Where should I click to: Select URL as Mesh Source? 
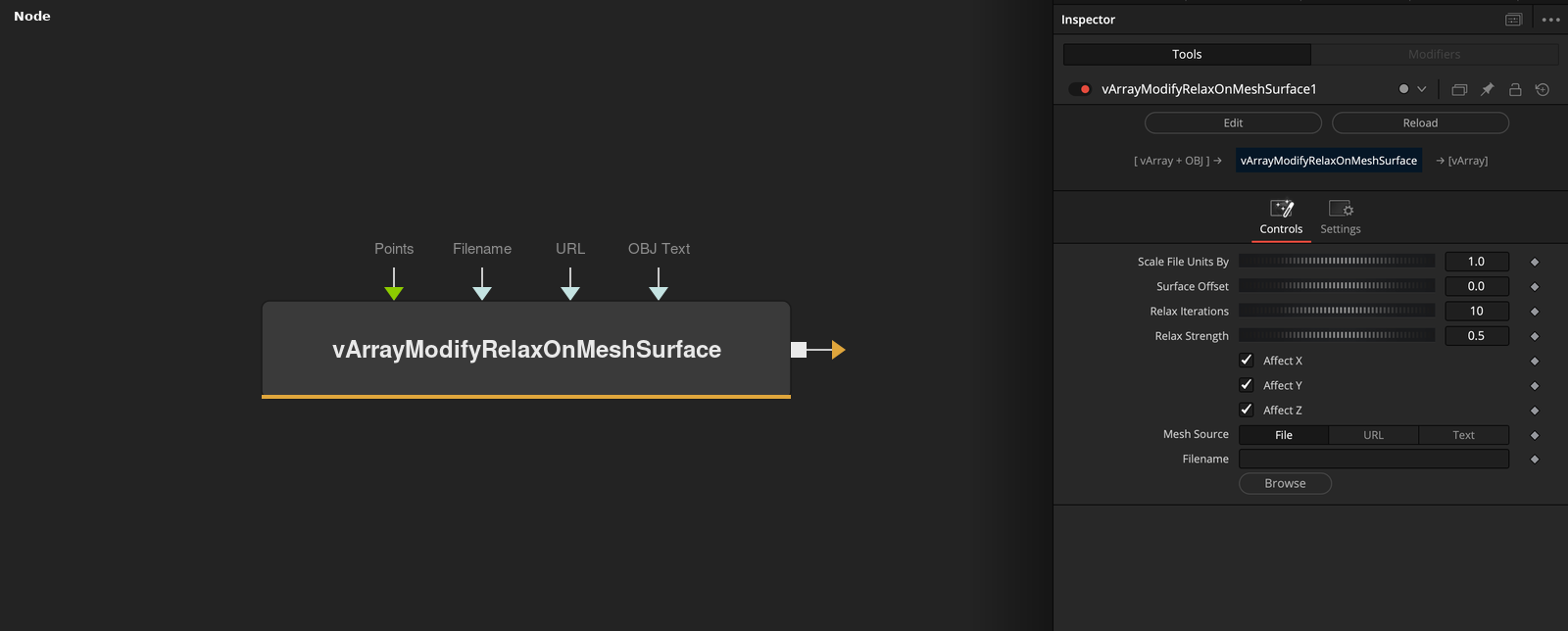(1374, 435)
